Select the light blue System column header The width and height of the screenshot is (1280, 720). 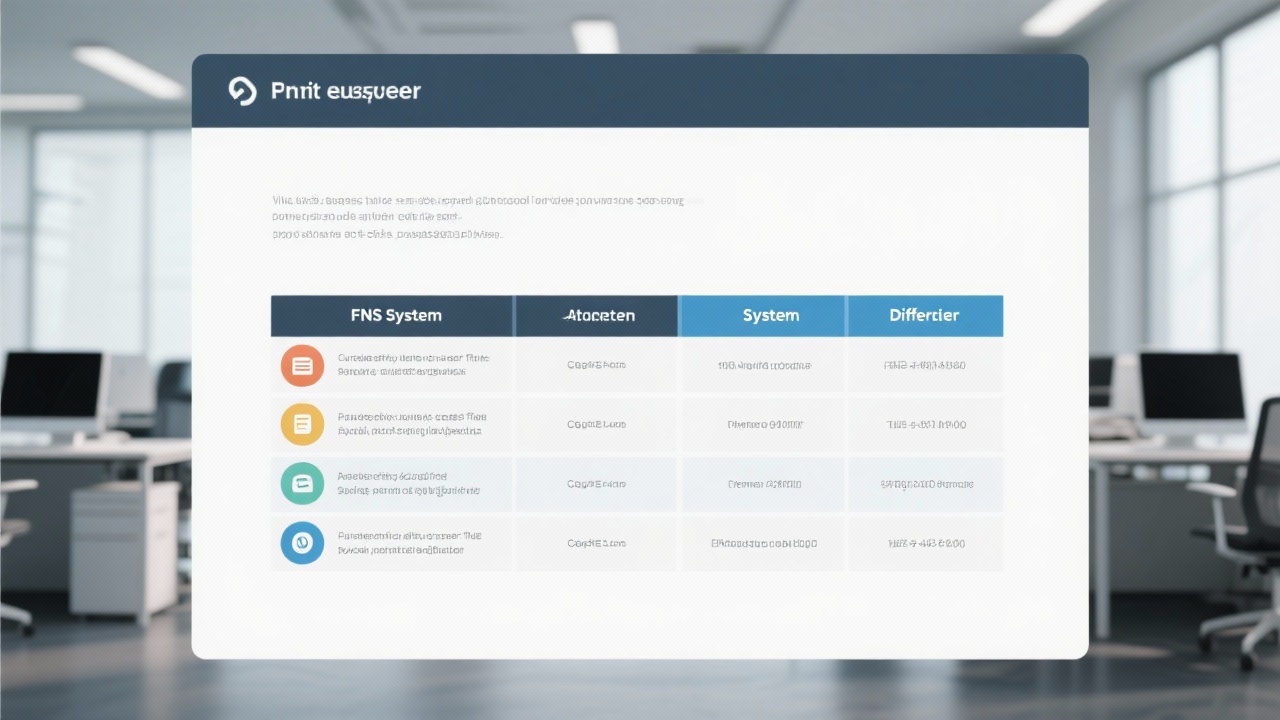coord(770,315)
